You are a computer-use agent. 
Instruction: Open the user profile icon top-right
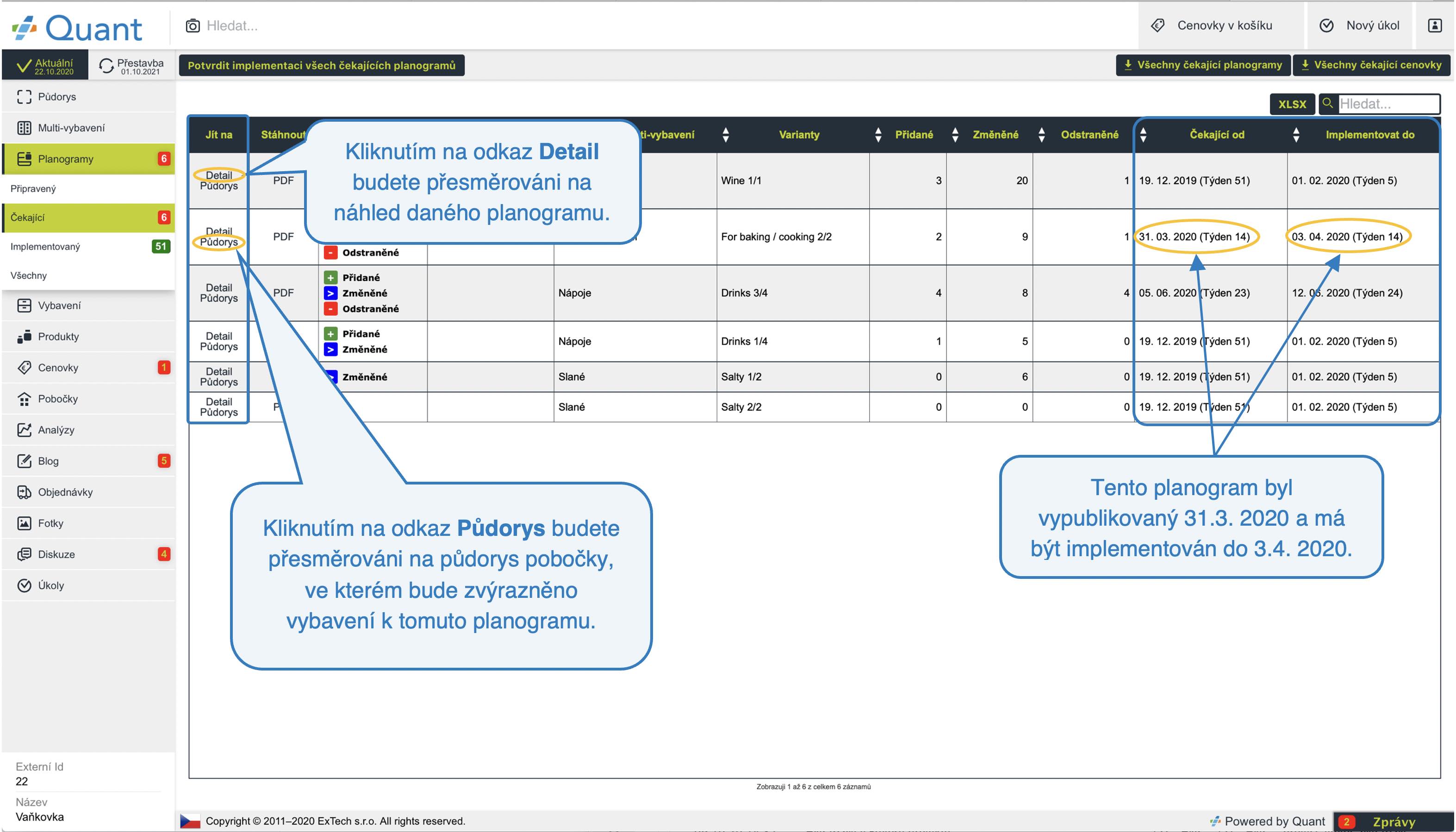(x=1434, y=26)
